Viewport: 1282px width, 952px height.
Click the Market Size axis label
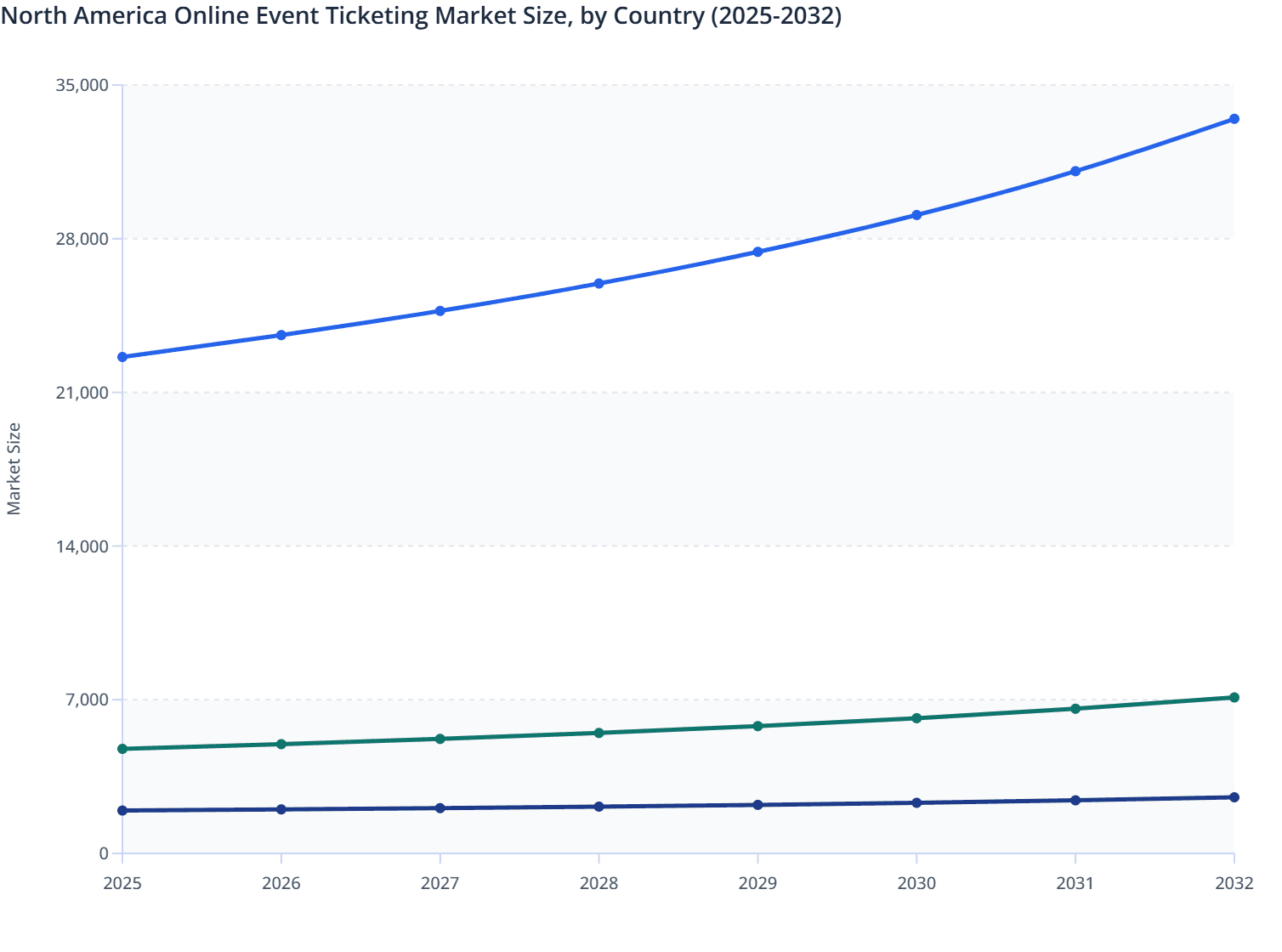pos(15,467)
